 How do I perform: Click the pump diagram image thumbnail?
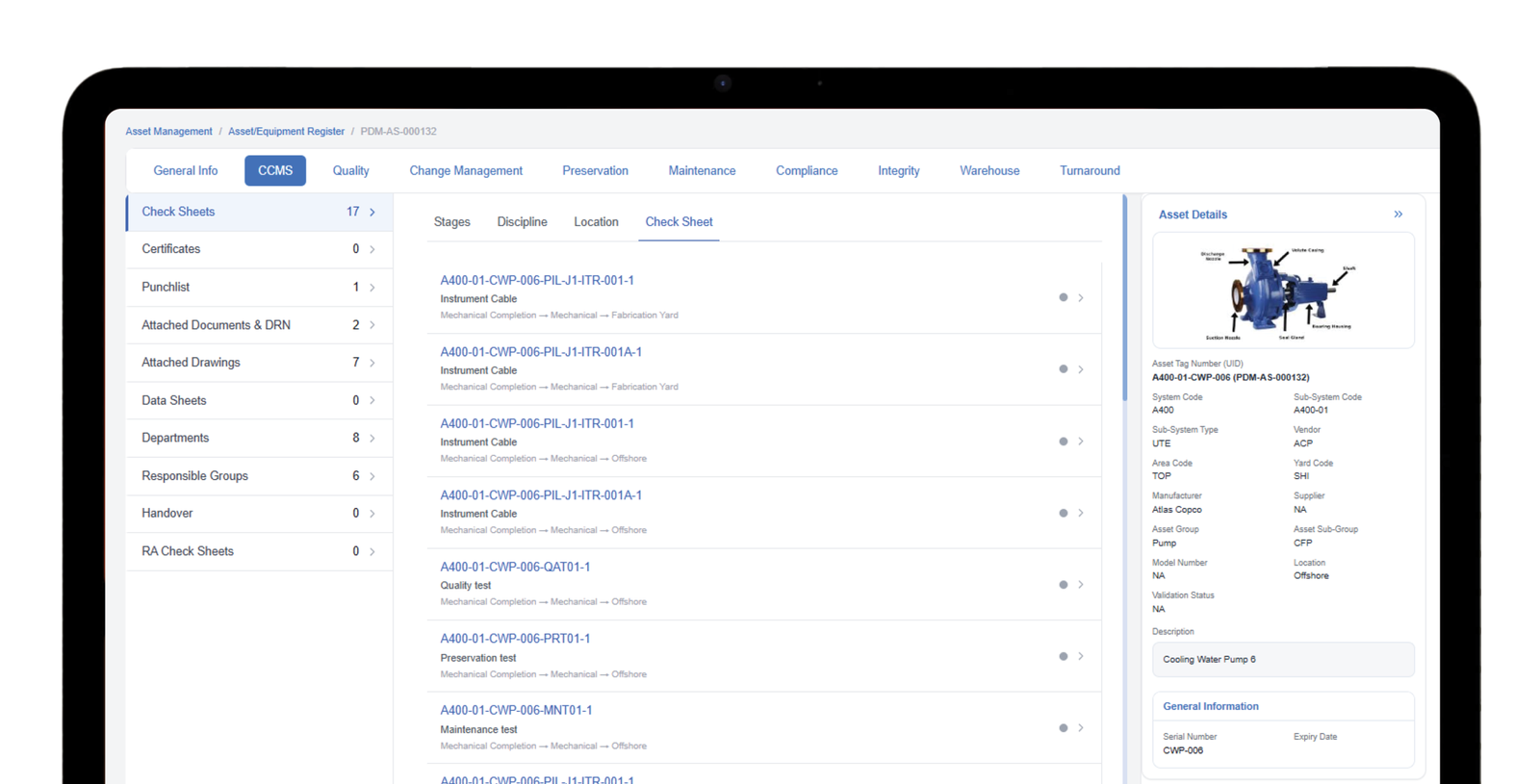click(x=1282, y=291)
